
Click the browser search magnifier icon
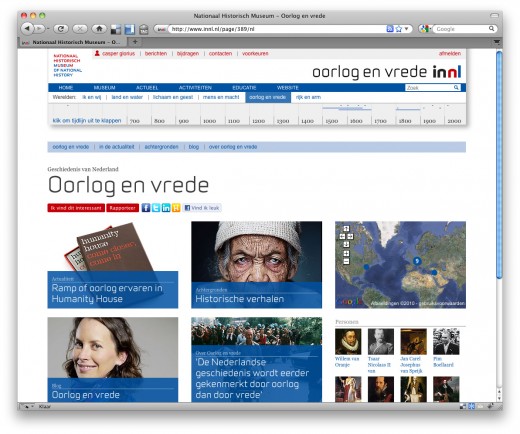coord(491,29)
